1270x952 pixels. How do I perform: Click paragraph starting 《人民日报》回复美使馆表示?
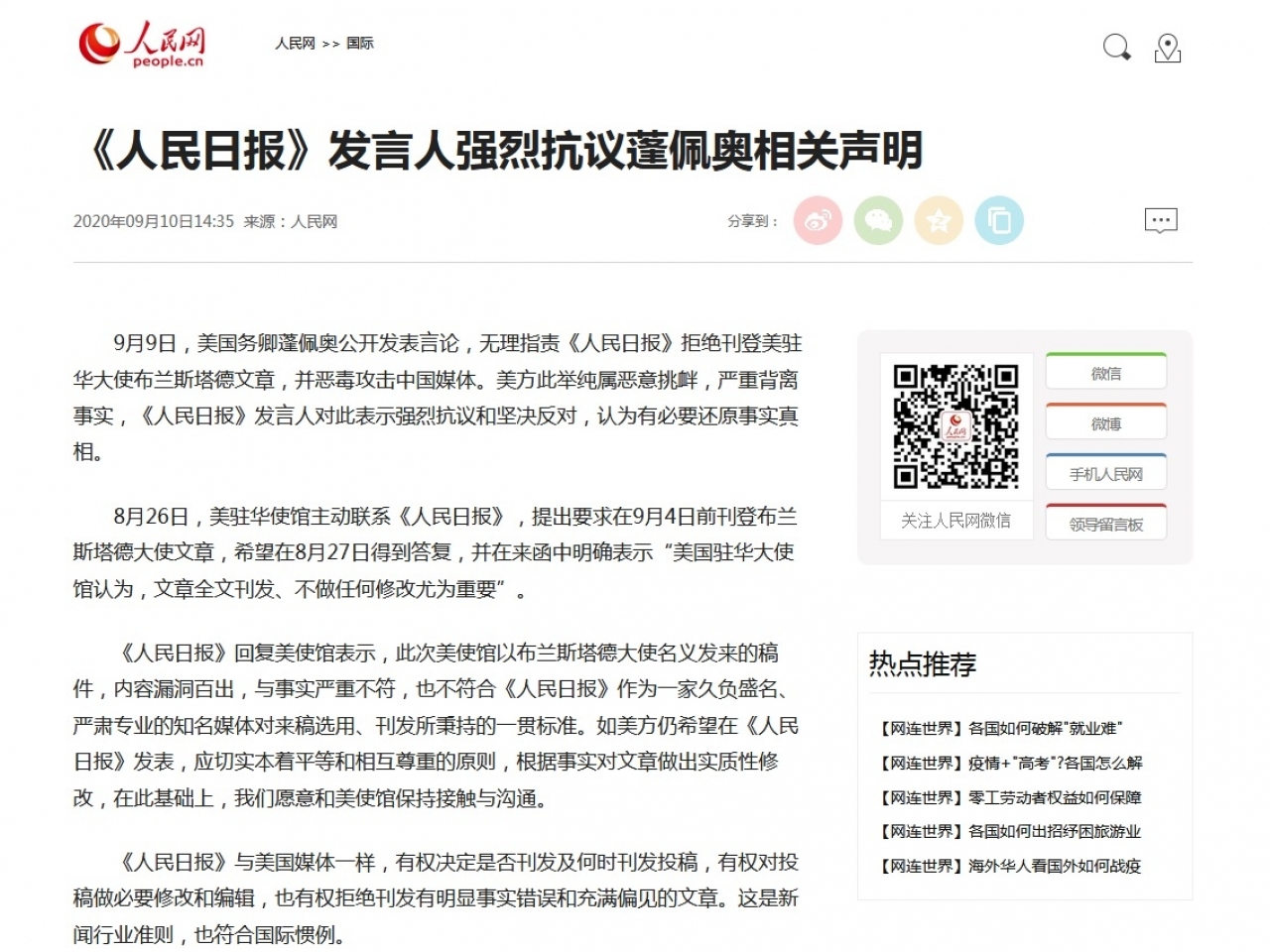(x=436, y=725)
